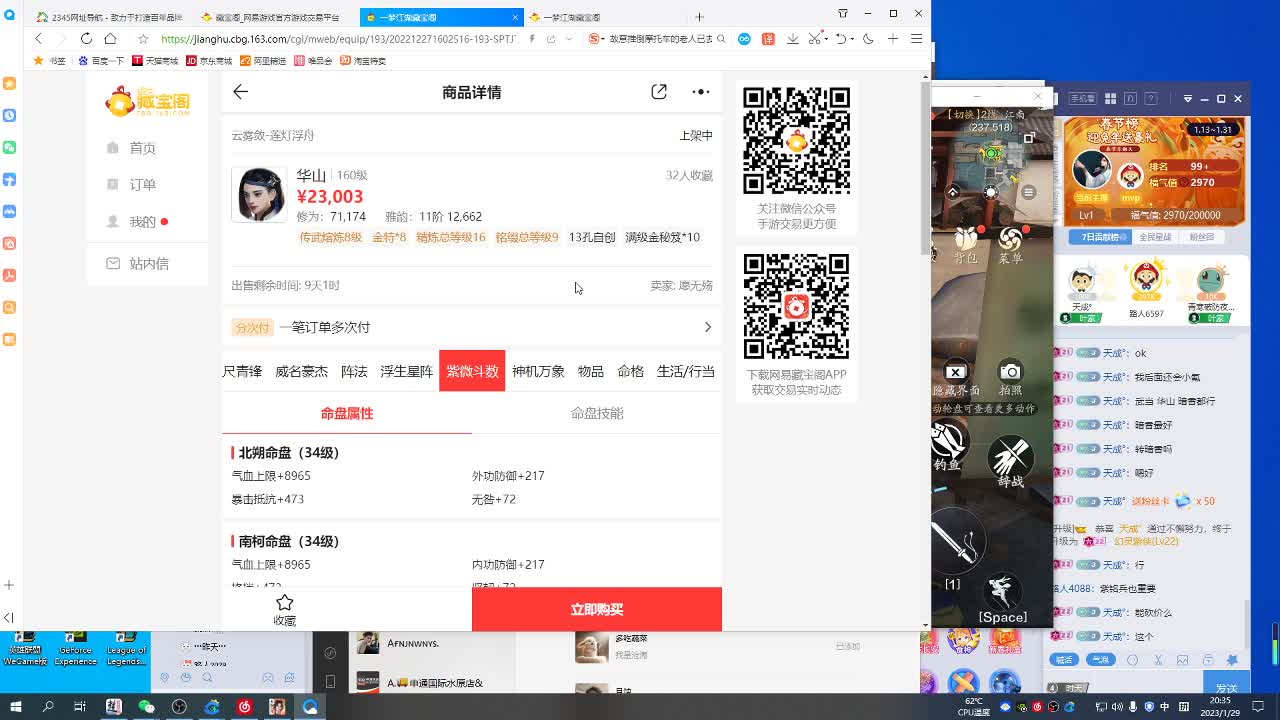The height and width of the screenshot is (720, 1280).
Task: Open the browser hamburger menu
Action: pyautogui.click(x=916, y=39)
